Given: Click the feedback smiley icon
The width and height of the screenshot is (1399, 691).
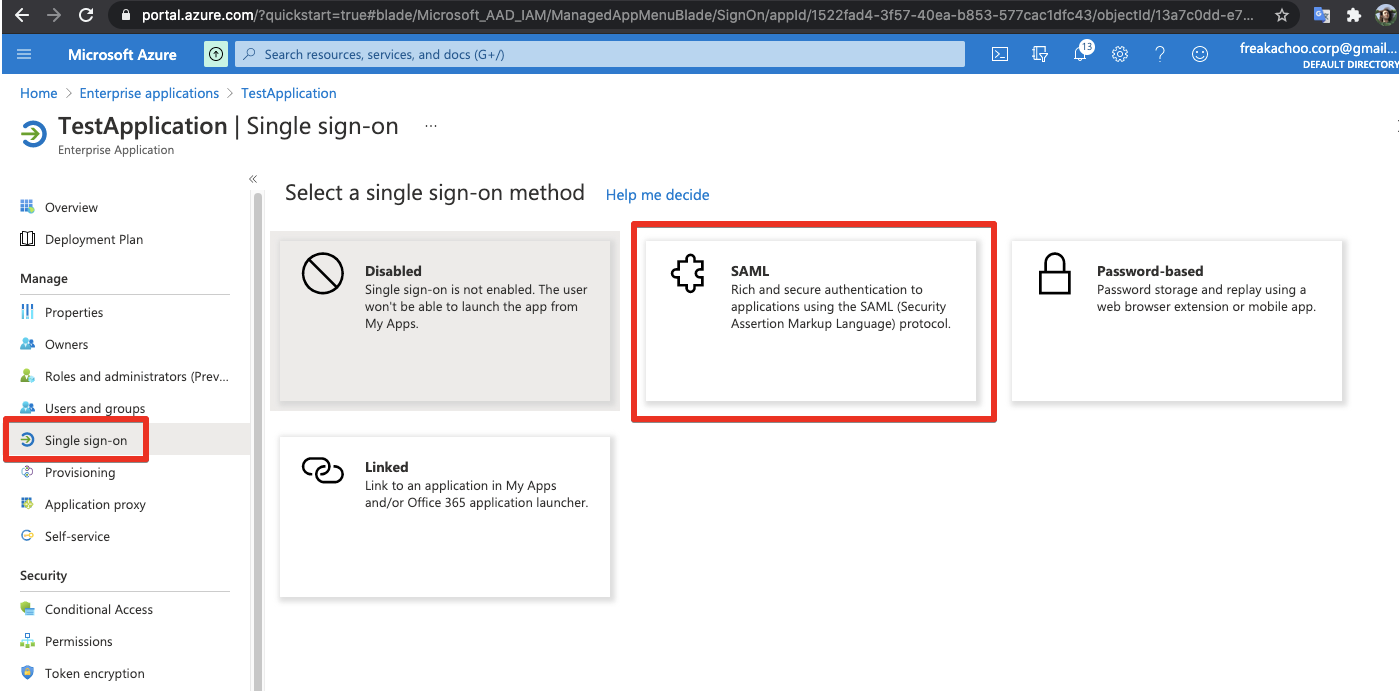Looking at the screenshot, I should pyautogui.click(x=1200, y=54).
